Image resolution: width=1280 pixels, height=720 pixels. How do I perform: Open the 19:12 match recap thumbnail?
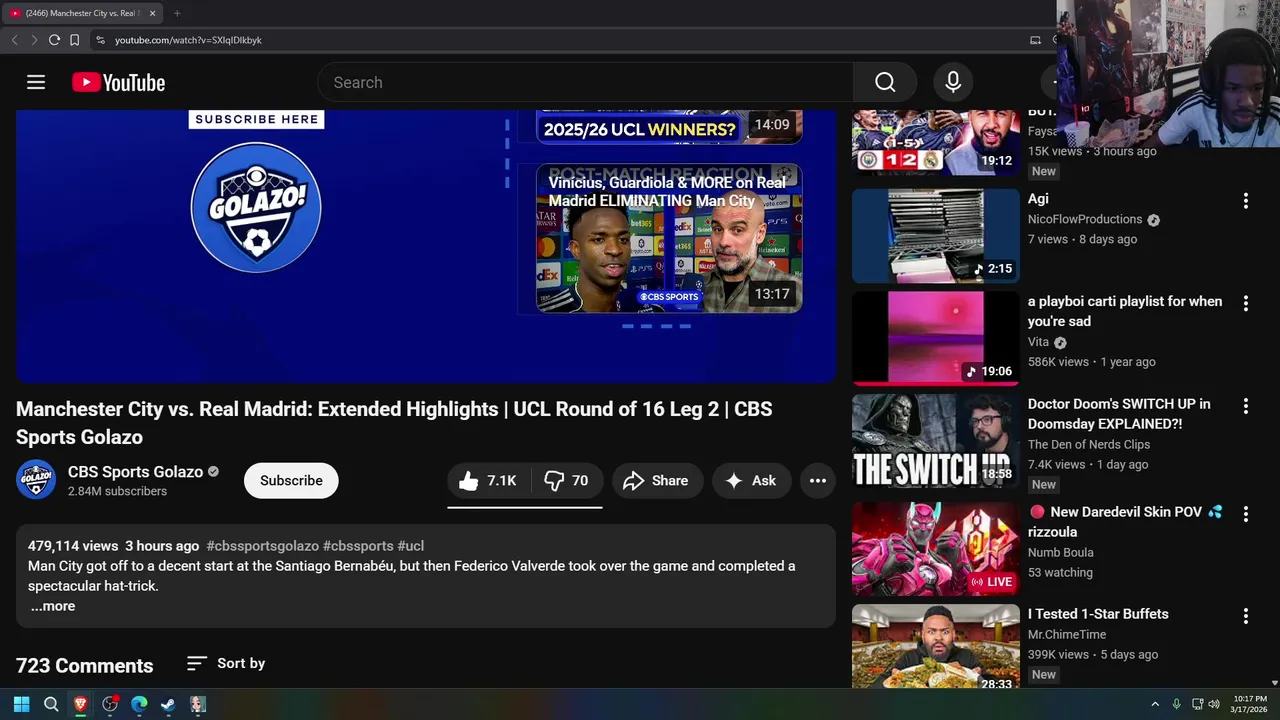click(x=936, y=142)
